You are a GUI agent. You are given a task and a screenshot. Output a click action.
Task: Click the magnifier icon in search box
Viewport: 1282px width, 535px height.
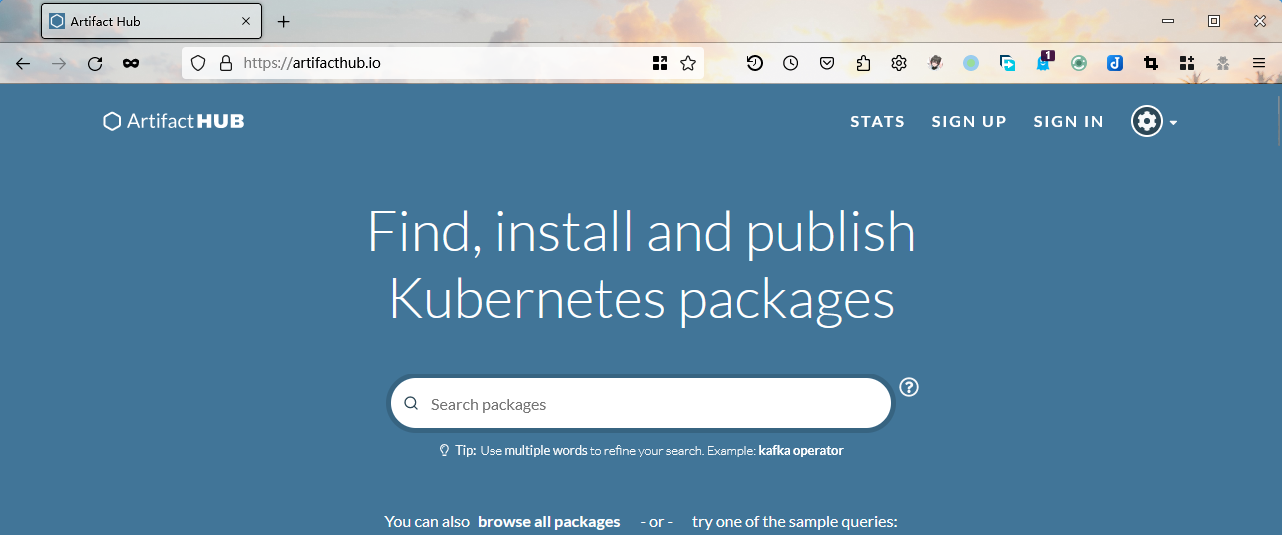click(x=411, y=404)
